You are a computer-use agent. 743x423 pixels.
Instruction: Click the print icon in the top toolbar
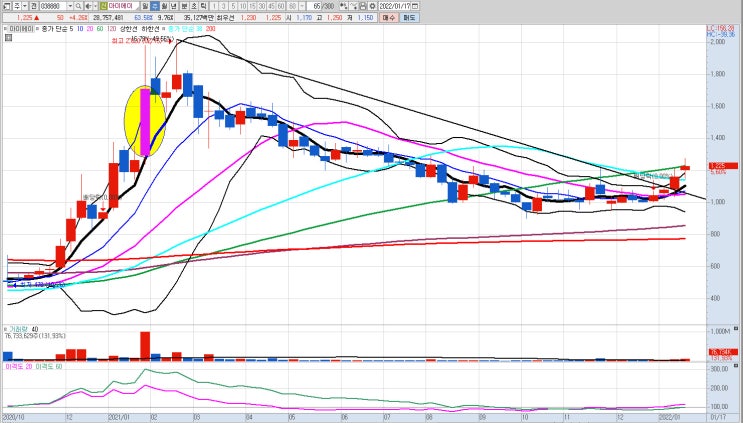[x=362, y=6]
